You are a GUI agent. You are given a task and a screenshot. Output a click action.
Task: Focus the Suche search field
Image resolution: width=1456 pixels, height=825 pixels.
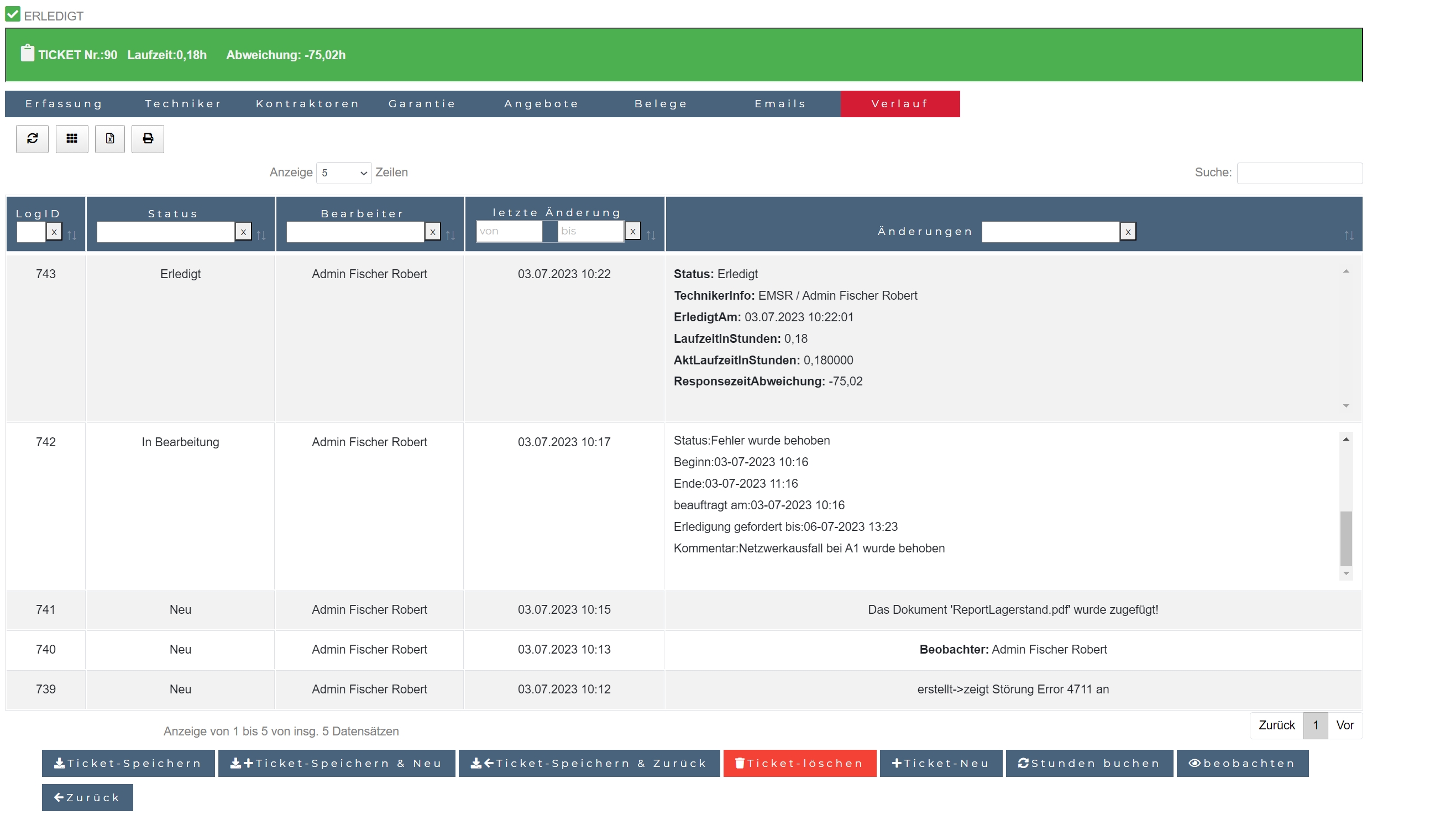click(x=1299, y=174)
